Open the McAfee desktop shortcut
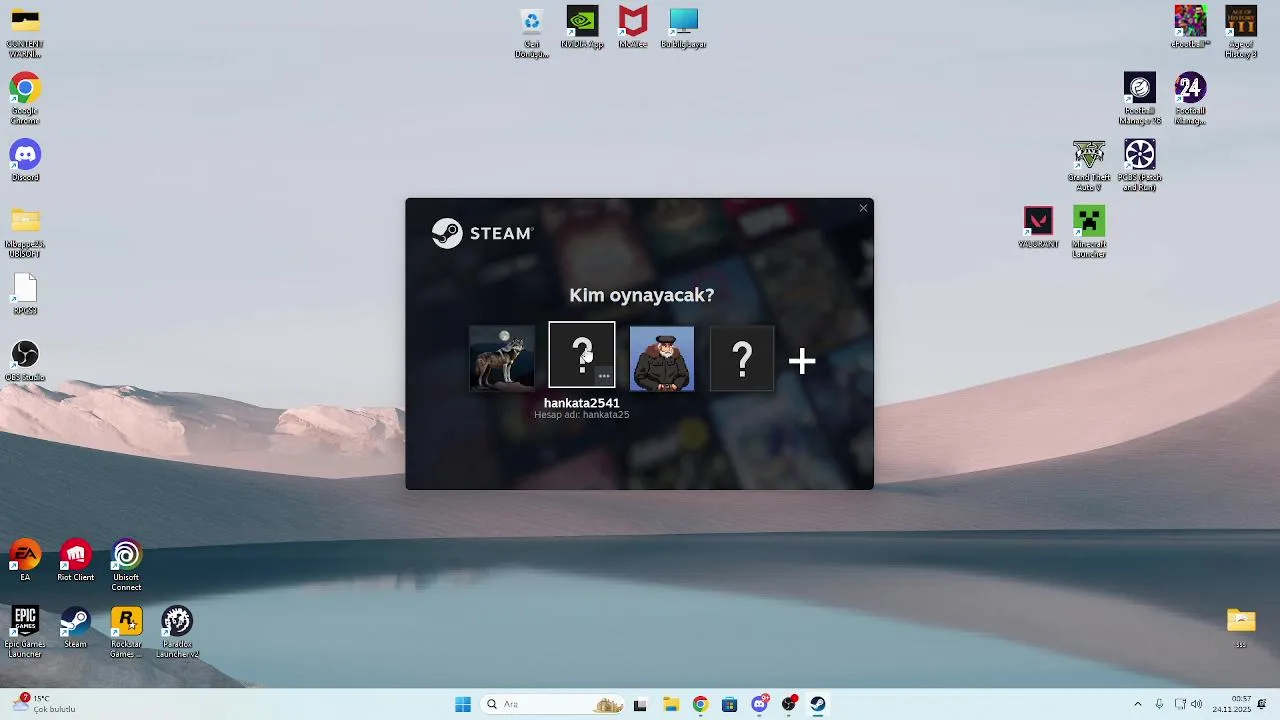 coord(632,27)
